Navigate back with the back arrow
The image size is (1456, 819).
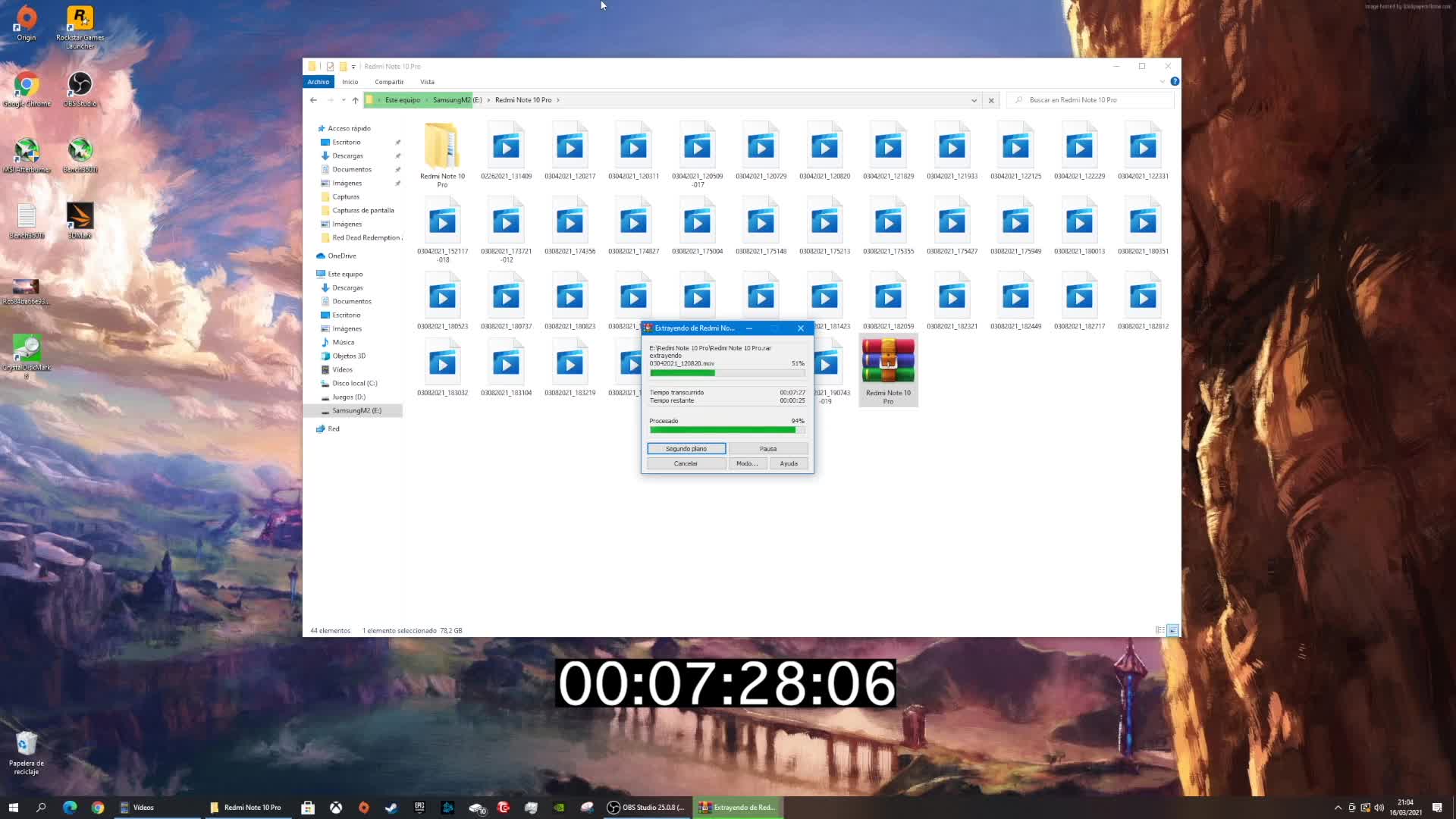(x=313, y=100)
